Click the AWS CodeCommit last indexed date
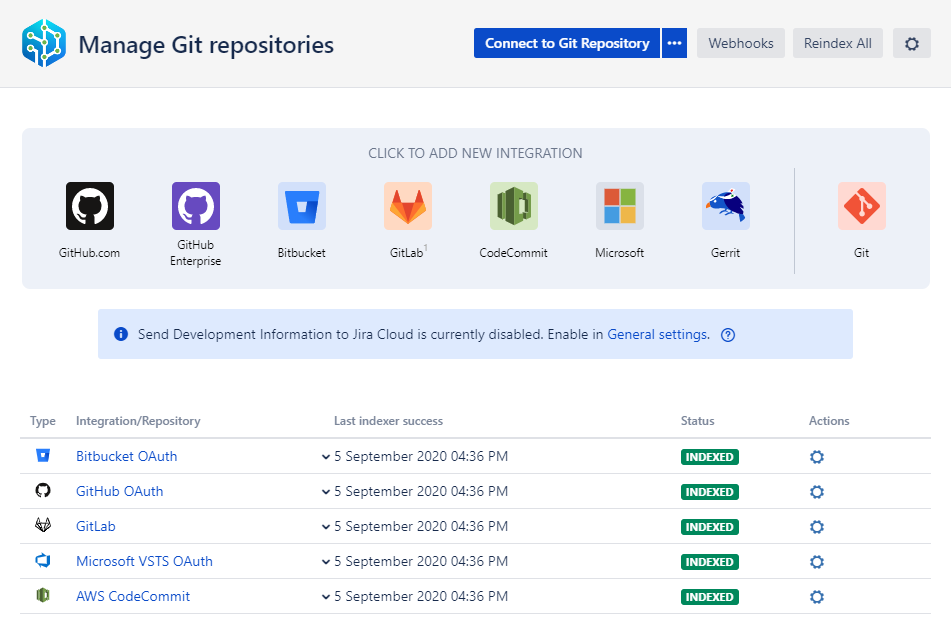 [x=421, y=596]
